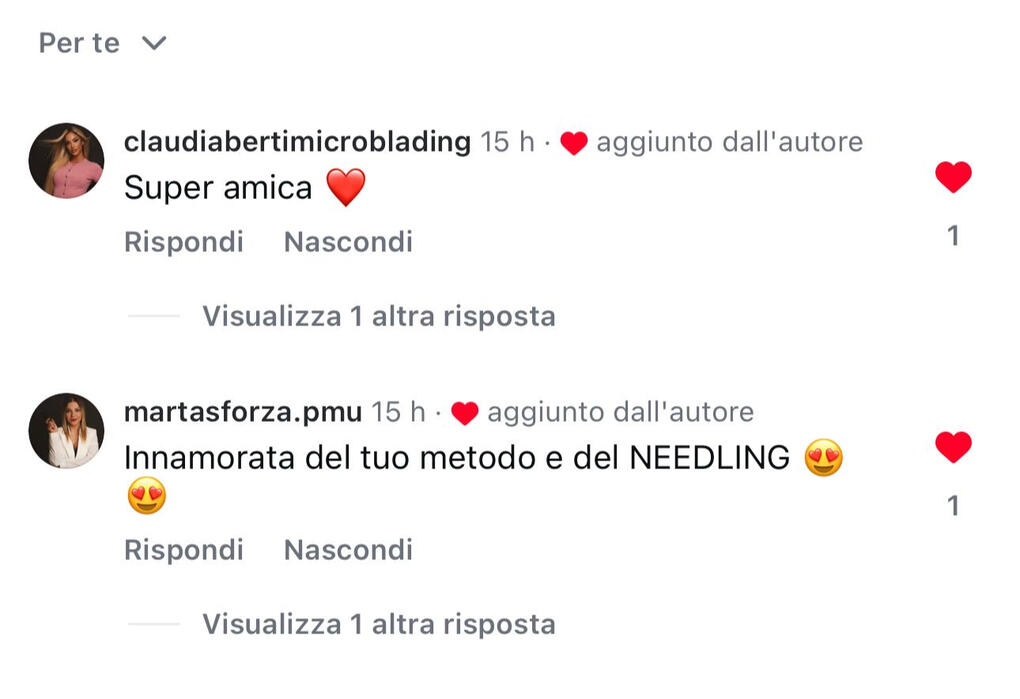
Task: Go to claudiabertimicroblading username link
Action: click(297, 142)
